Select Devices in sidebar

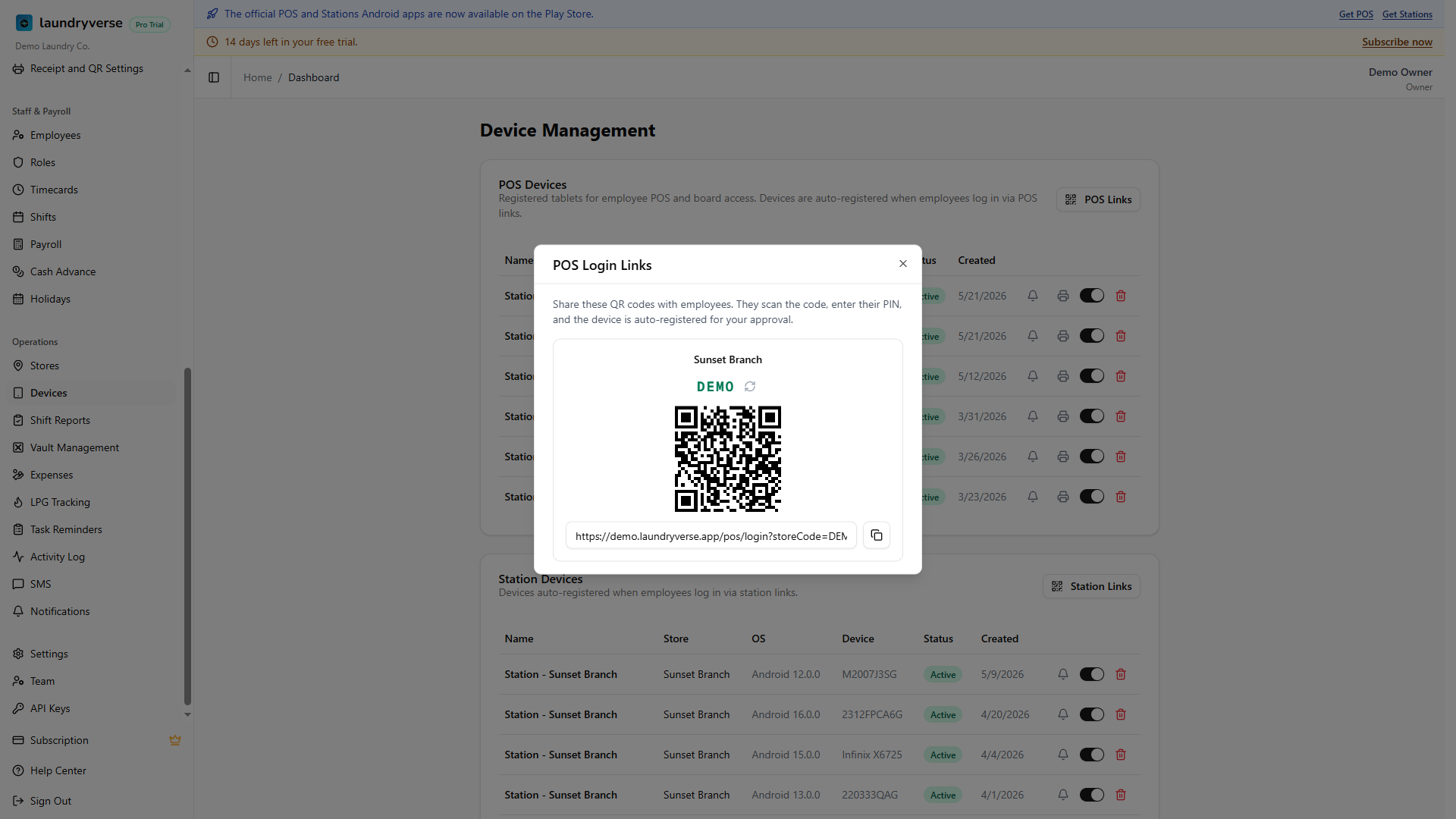[x=91, y=393]
